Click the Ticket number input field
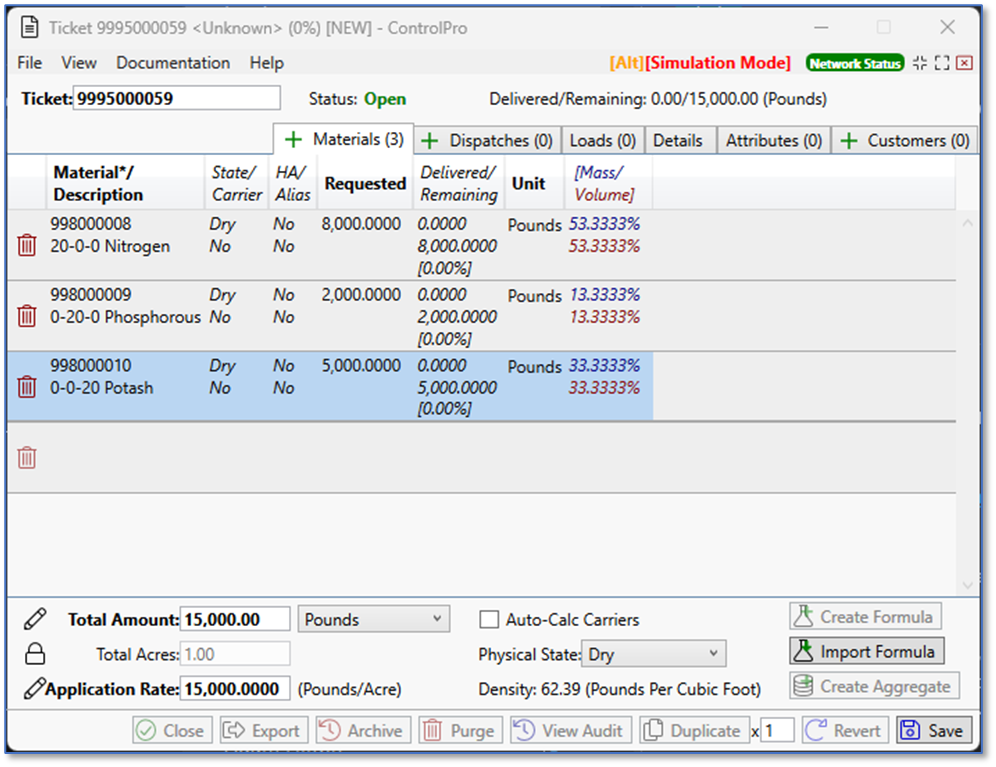This screenshot has width=996, height=767. click(x=176, y=98)
